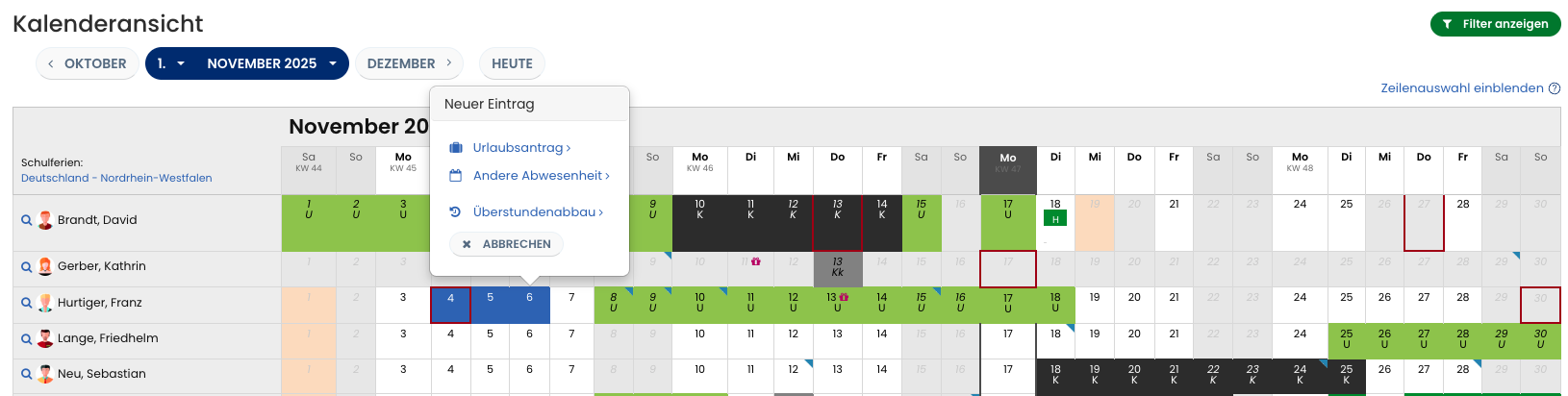
Task: Select Urlaubsantrag in the Neuer Eintrag menu
Action: (x=521, y=148)
